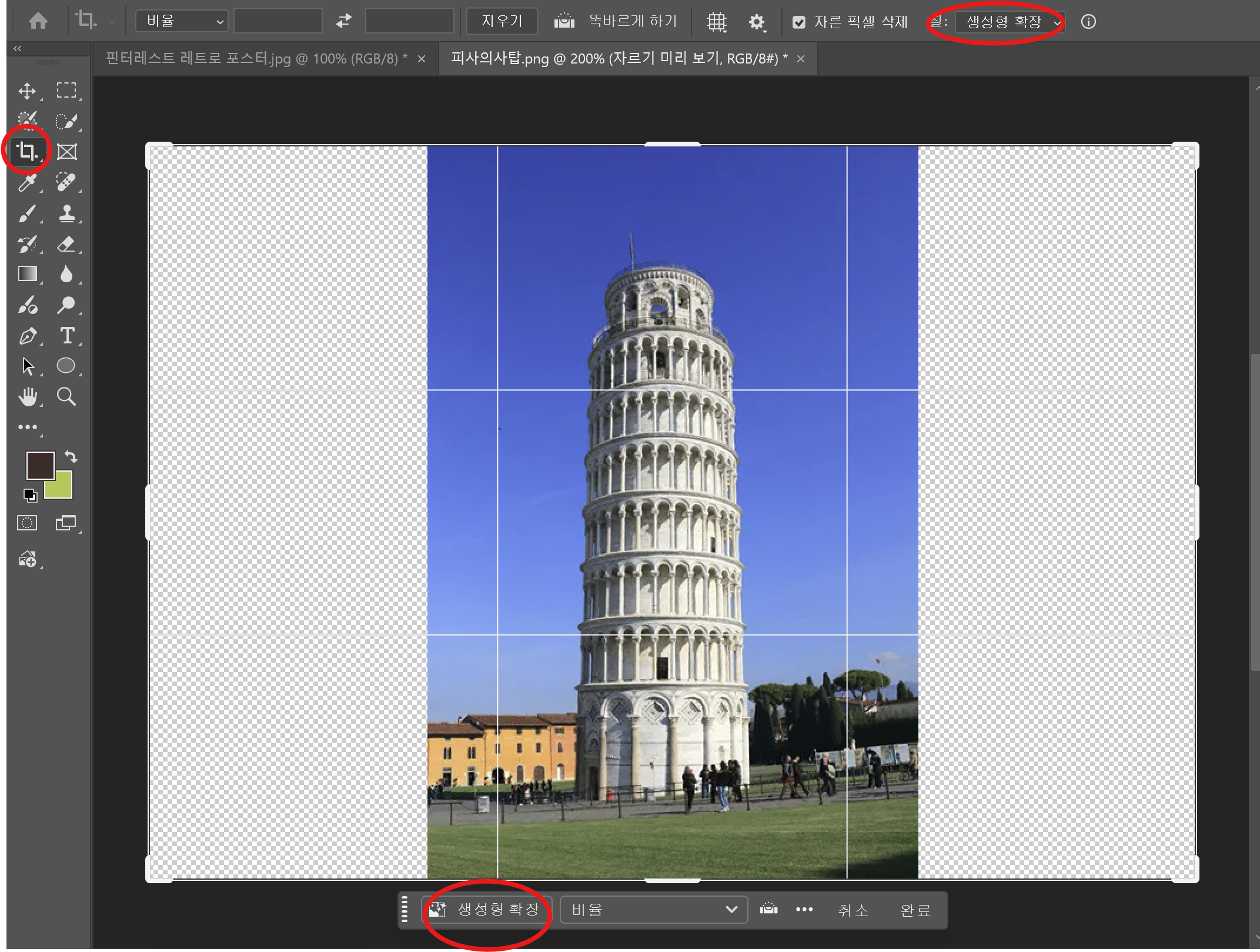Open crop overlay grid options
The image size is (1260, 952).
point(717,22)
